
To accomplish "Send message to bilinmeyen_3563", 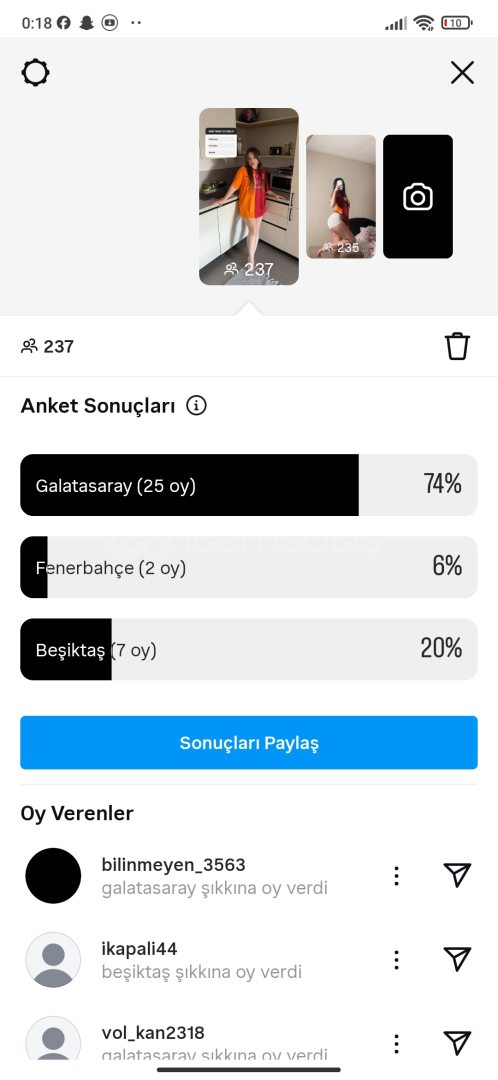I will click(457, 875).
